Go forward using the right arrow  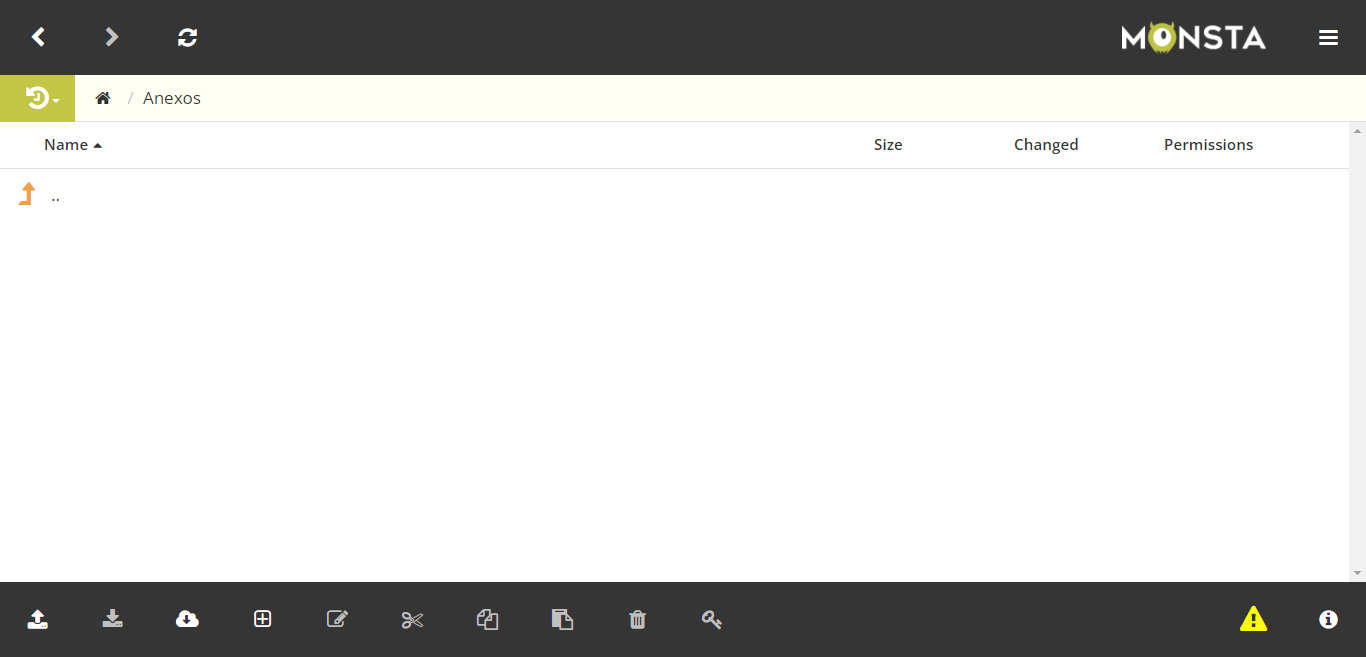click(x=112, y=37)
